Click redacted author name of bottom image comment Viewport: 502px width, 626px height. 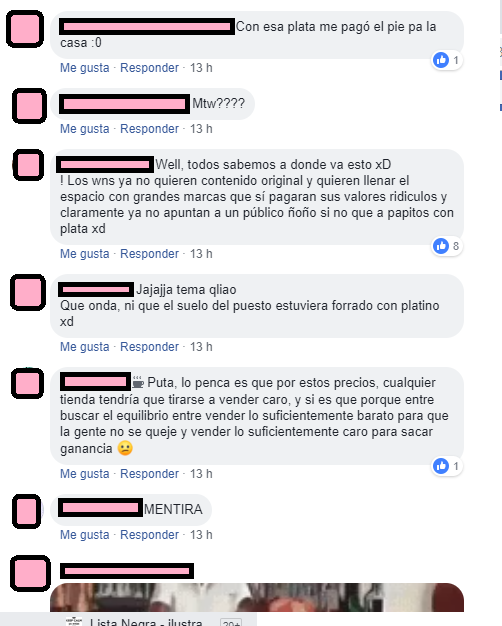click(x=127, y=571)
